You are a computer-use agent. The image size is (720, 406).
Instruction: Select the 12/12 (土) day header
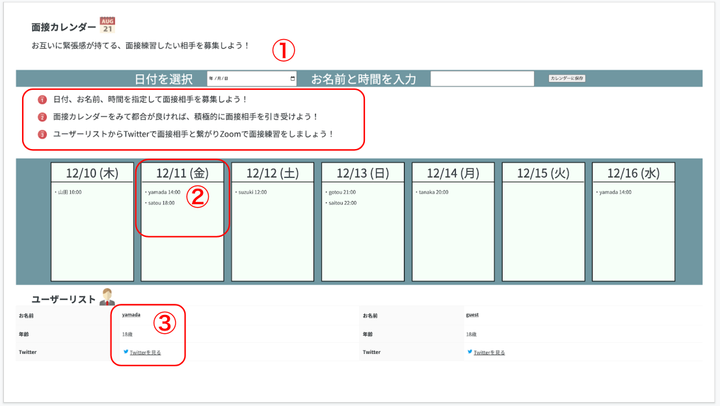coord(273,173)
